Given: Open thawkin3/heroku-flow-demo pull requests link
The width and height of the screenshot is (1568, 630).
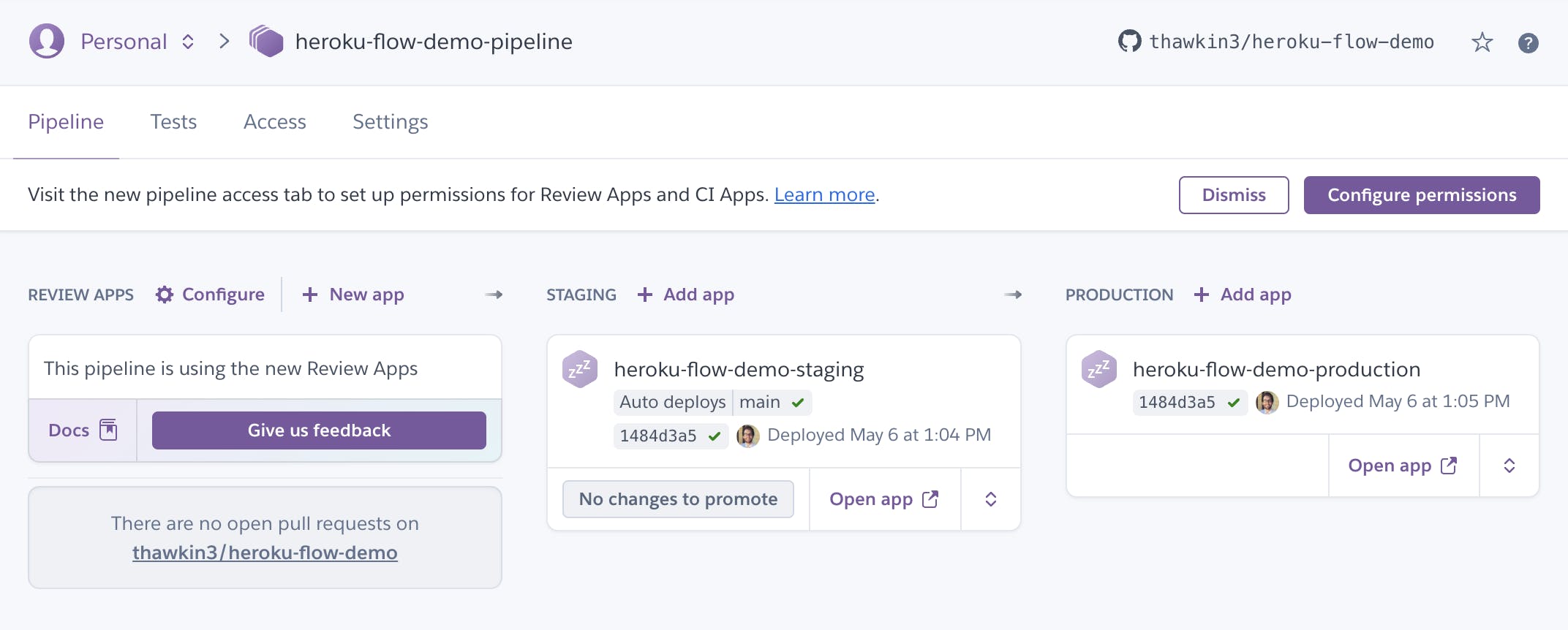Looking at the screenshot, I should 265,553.
